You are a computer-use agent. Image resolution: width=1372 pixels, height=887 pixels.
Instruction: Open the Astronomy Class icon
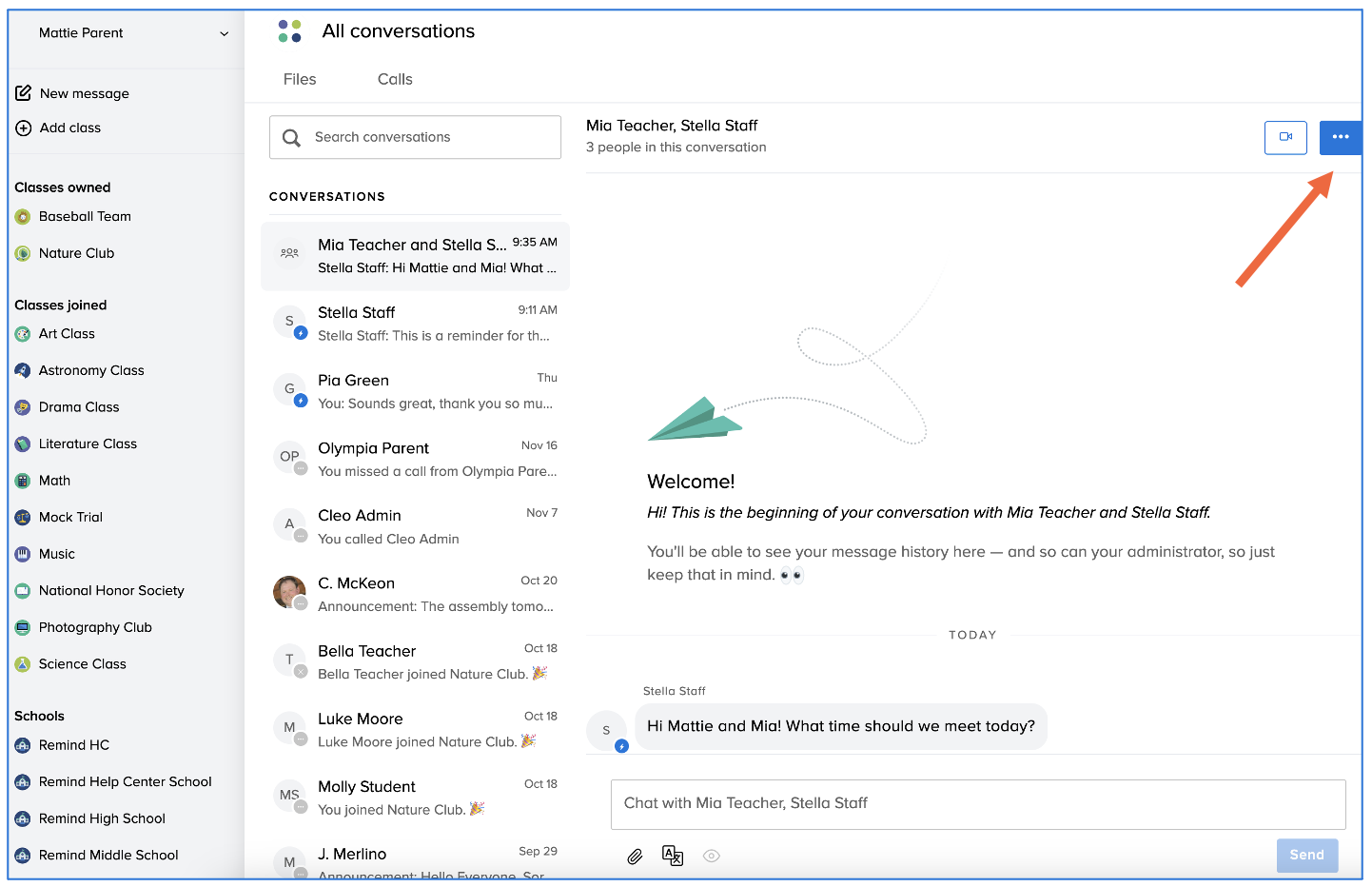coord(23,371)
